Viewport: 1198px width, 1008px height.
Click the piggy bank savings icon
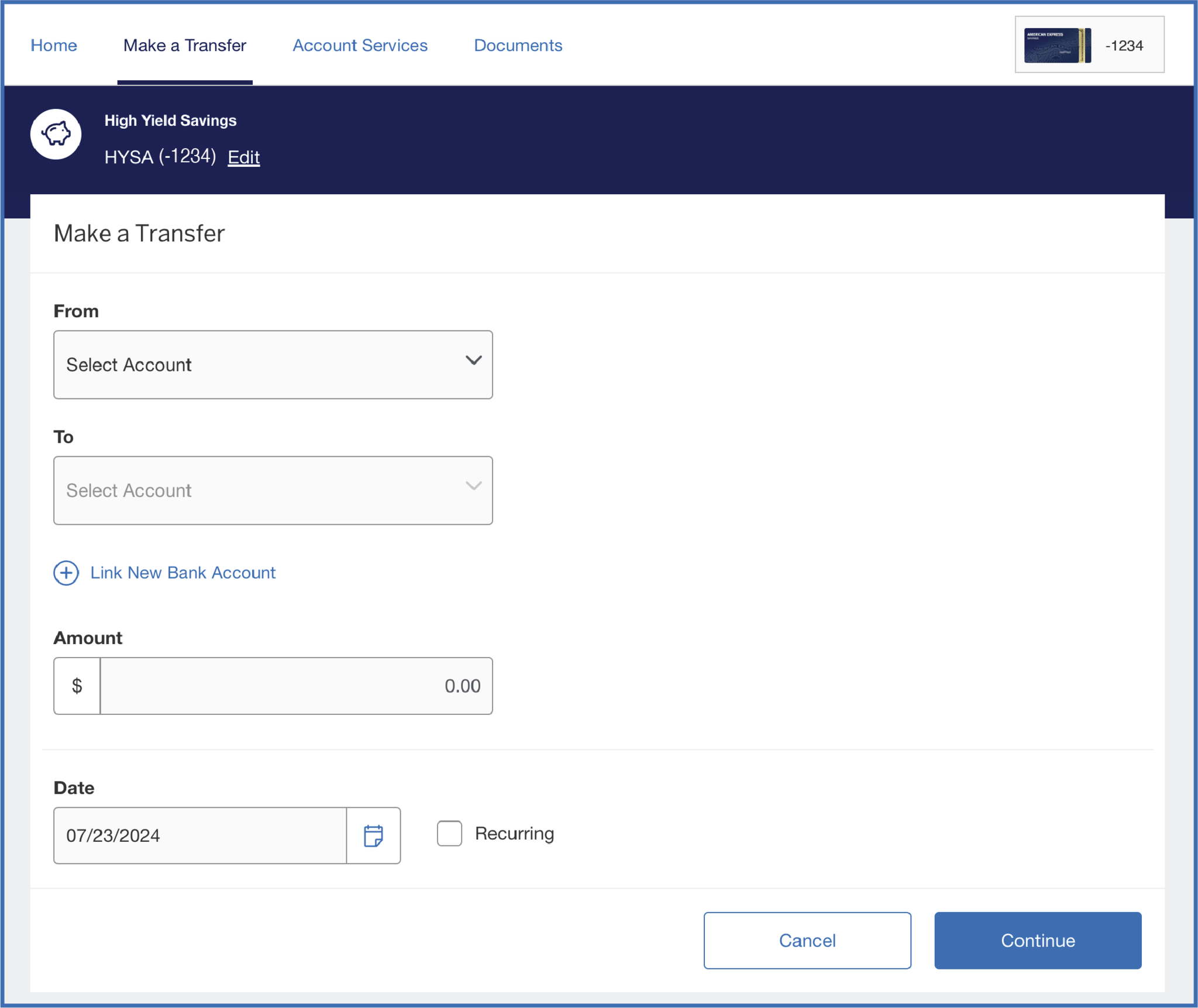[56, 133]
